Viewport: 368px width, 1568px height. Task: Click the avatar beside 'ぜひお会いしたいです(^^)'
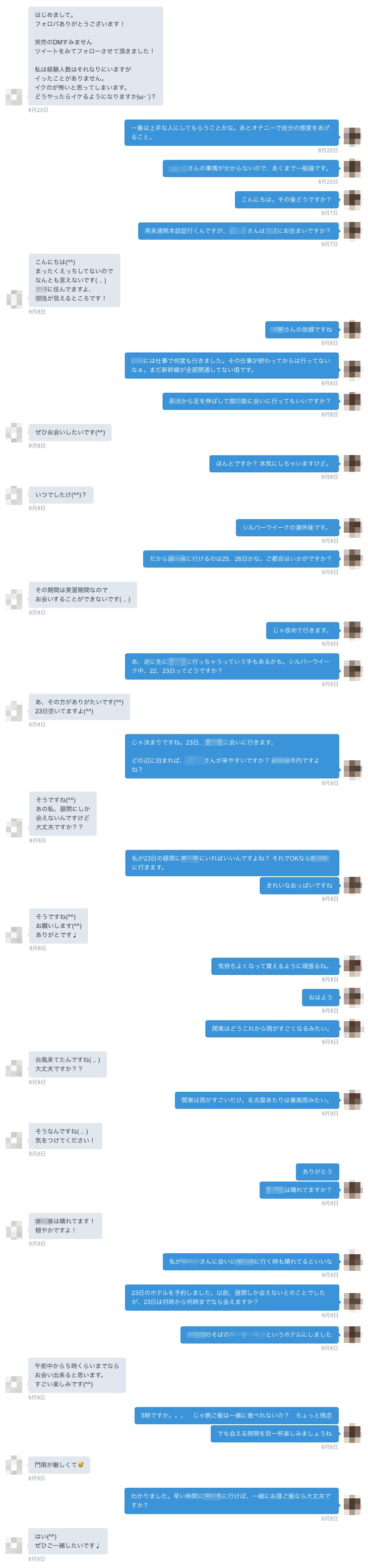click(14, 432)
